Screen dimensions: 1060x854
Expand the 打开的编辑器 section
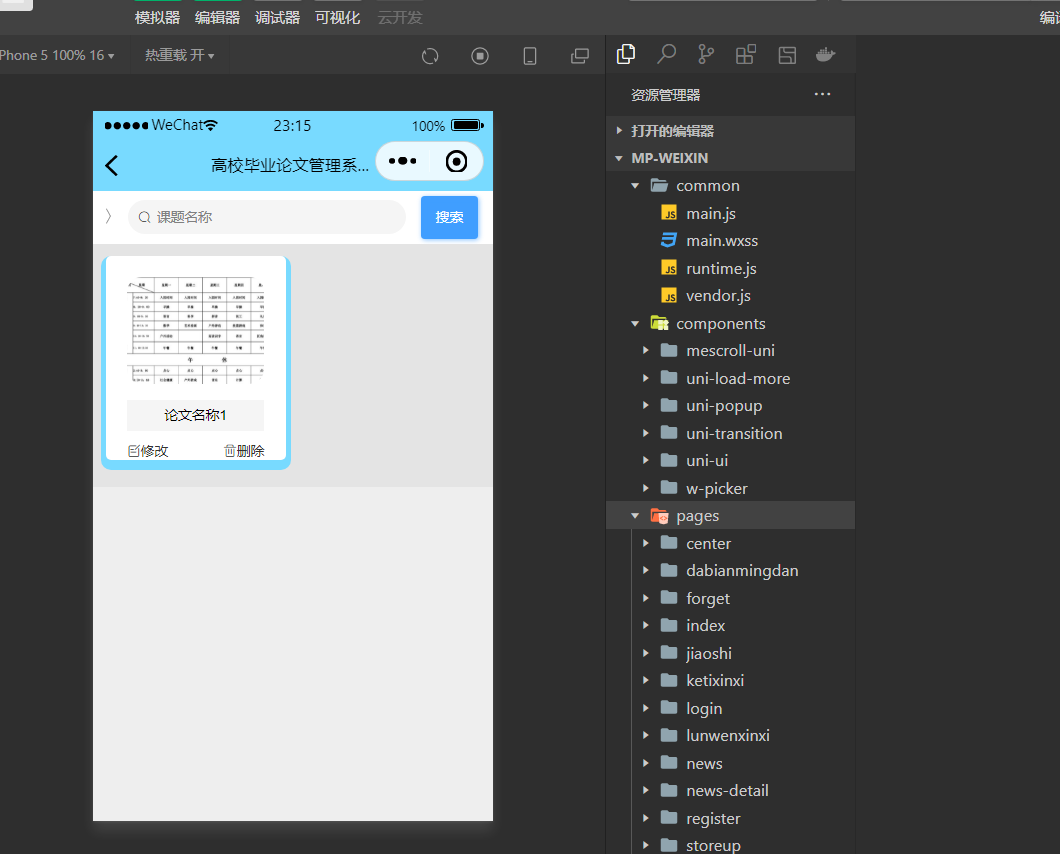[730, 131]
